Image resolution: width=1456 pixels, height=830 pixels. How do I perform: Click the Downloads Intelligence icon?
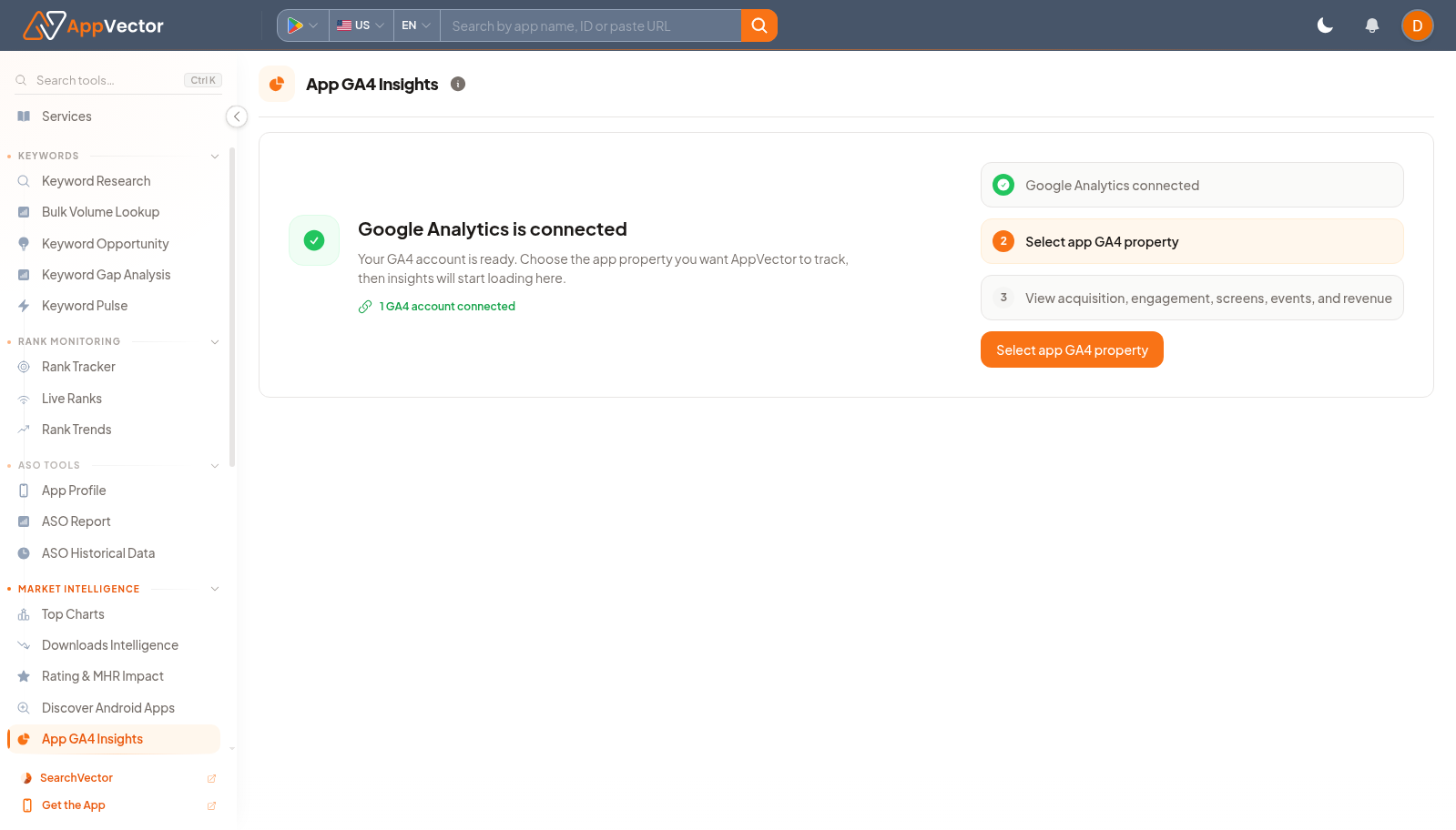pyautogui.click(x=24, y=645)
